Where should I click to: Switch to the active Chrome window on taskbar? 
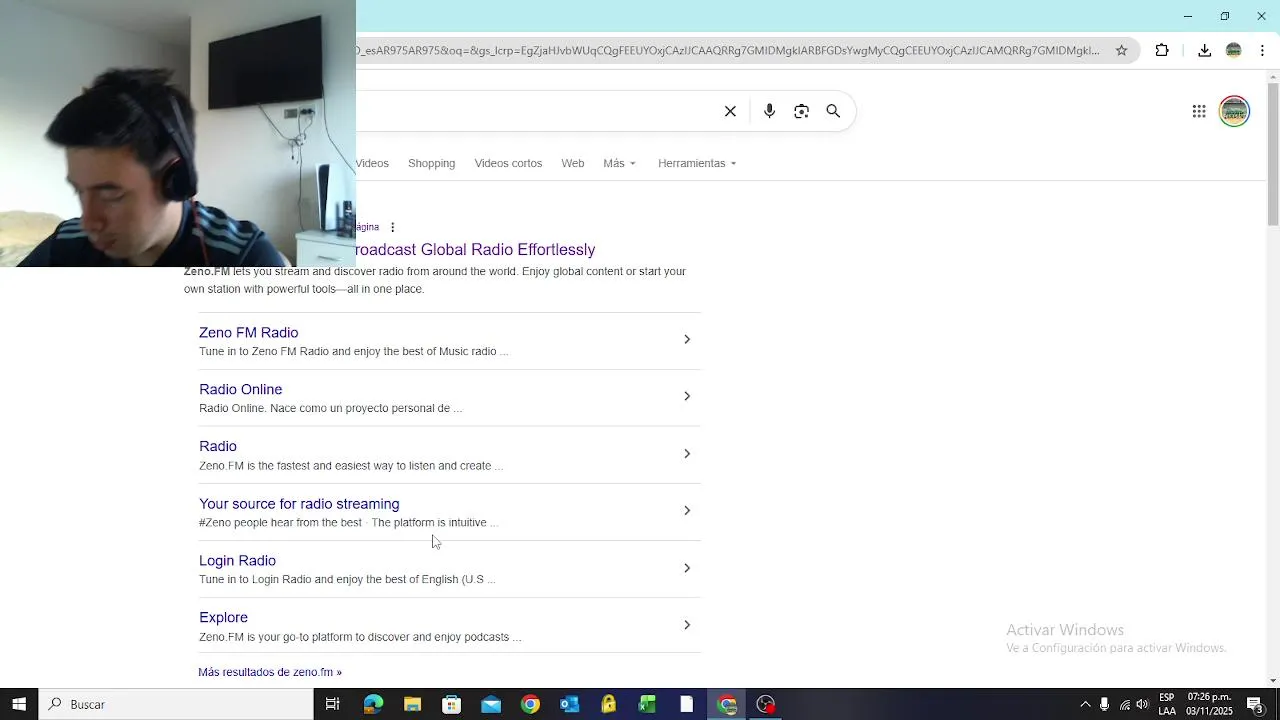(x=727, y=704)
